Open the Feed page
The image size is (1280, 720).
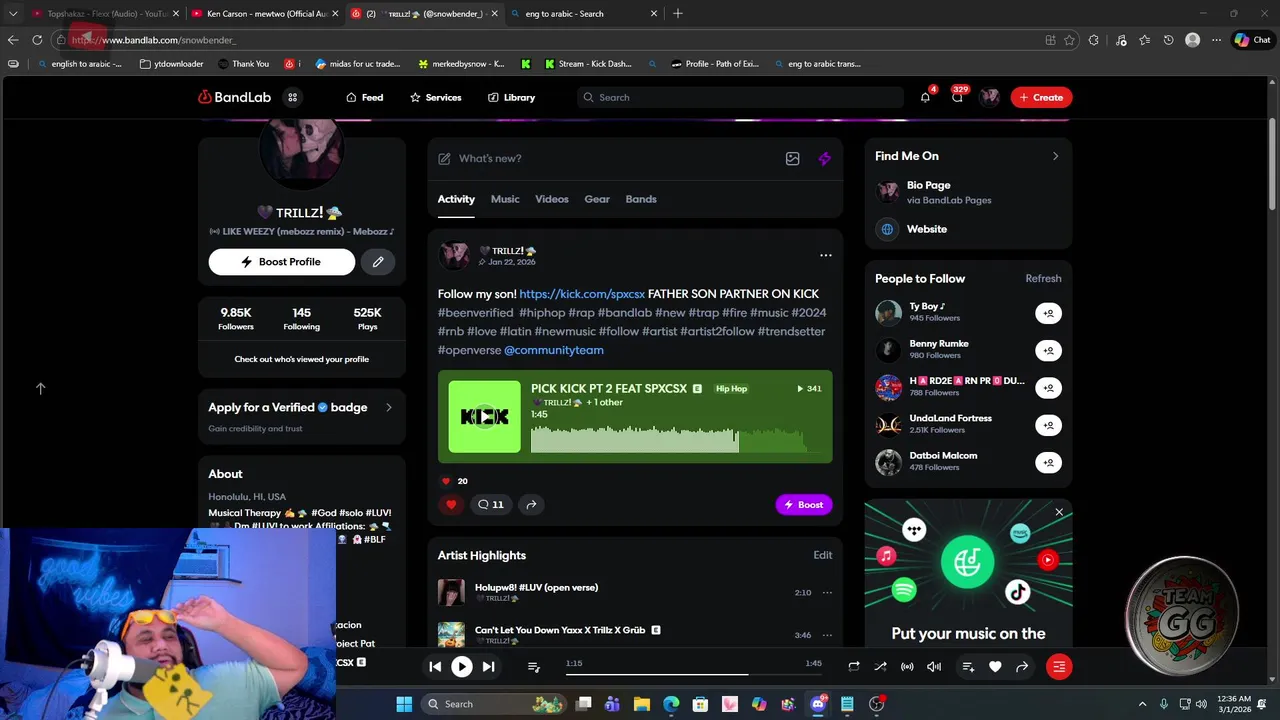coord(364,97)
